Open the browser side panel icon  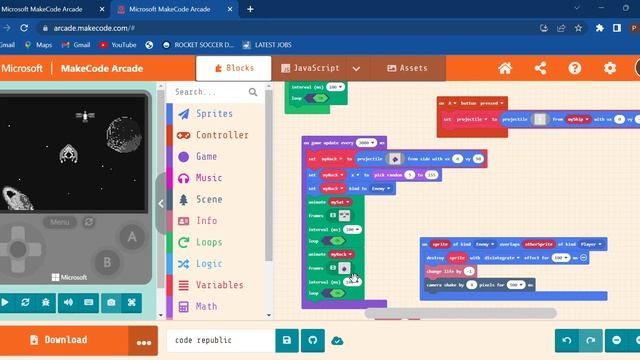tap(617, 28)
